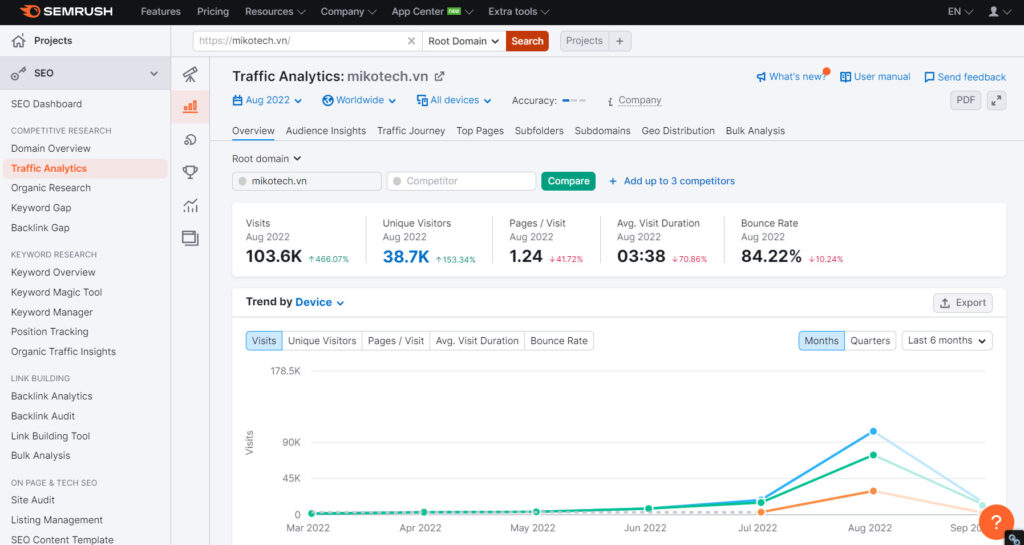Open the Root Domain dropdown in search bar
This screenshot has height=545, width=1024.
point(464,41)
